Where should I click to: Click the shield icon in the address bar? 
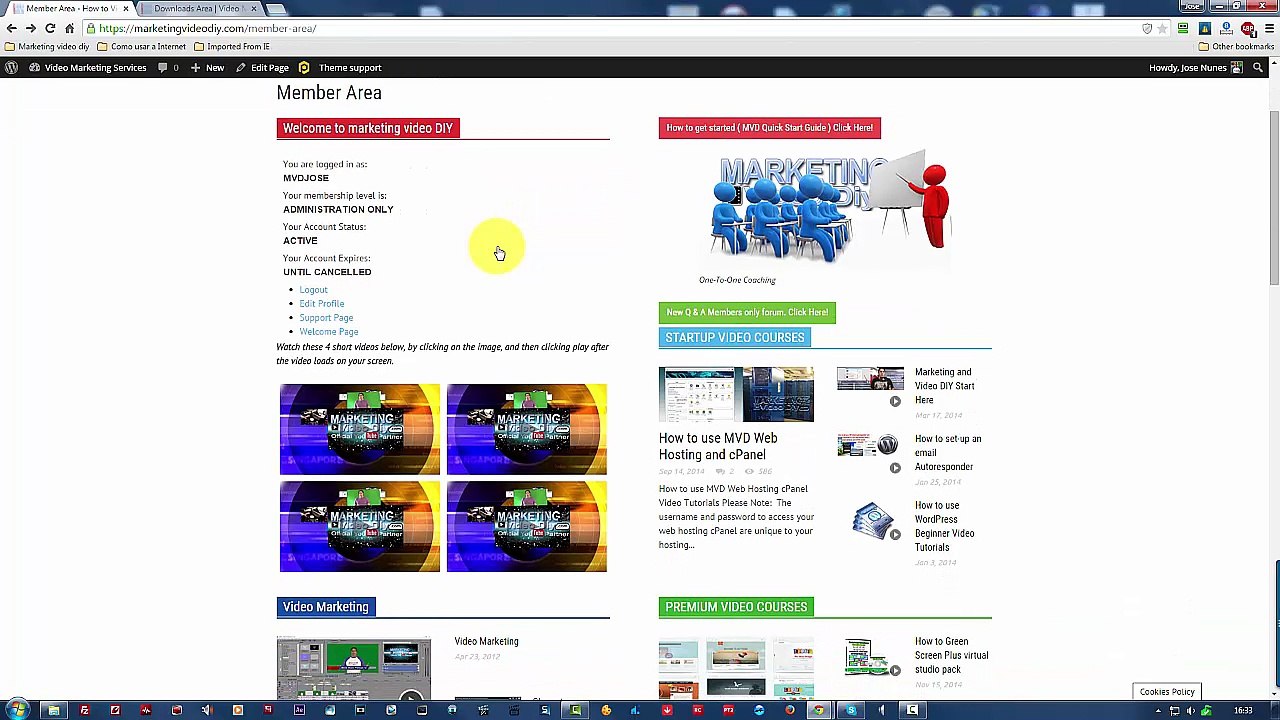click(x=1147, y=28)
